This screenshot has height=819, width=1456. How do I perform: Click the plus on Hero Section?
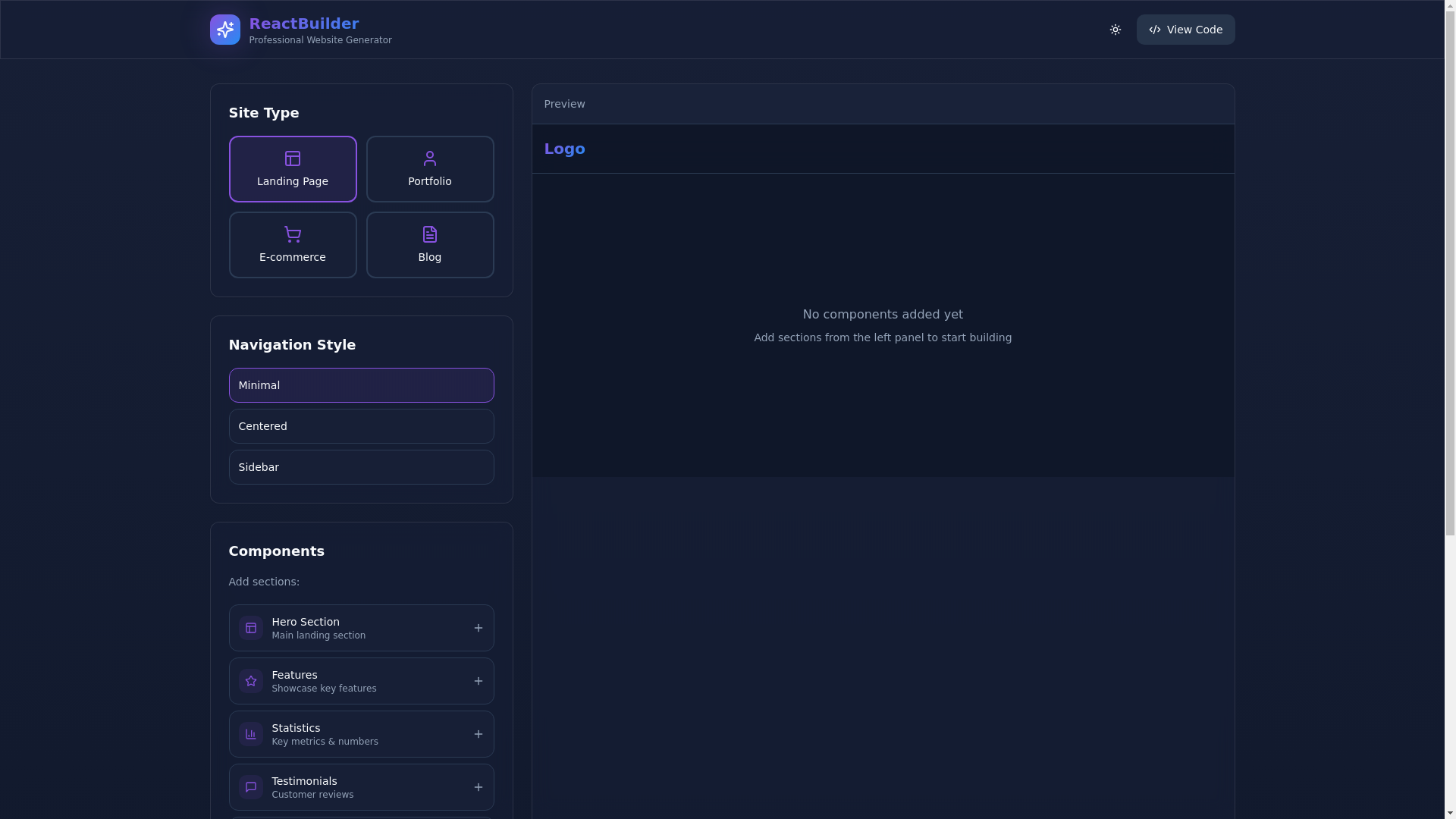[478, 628]
